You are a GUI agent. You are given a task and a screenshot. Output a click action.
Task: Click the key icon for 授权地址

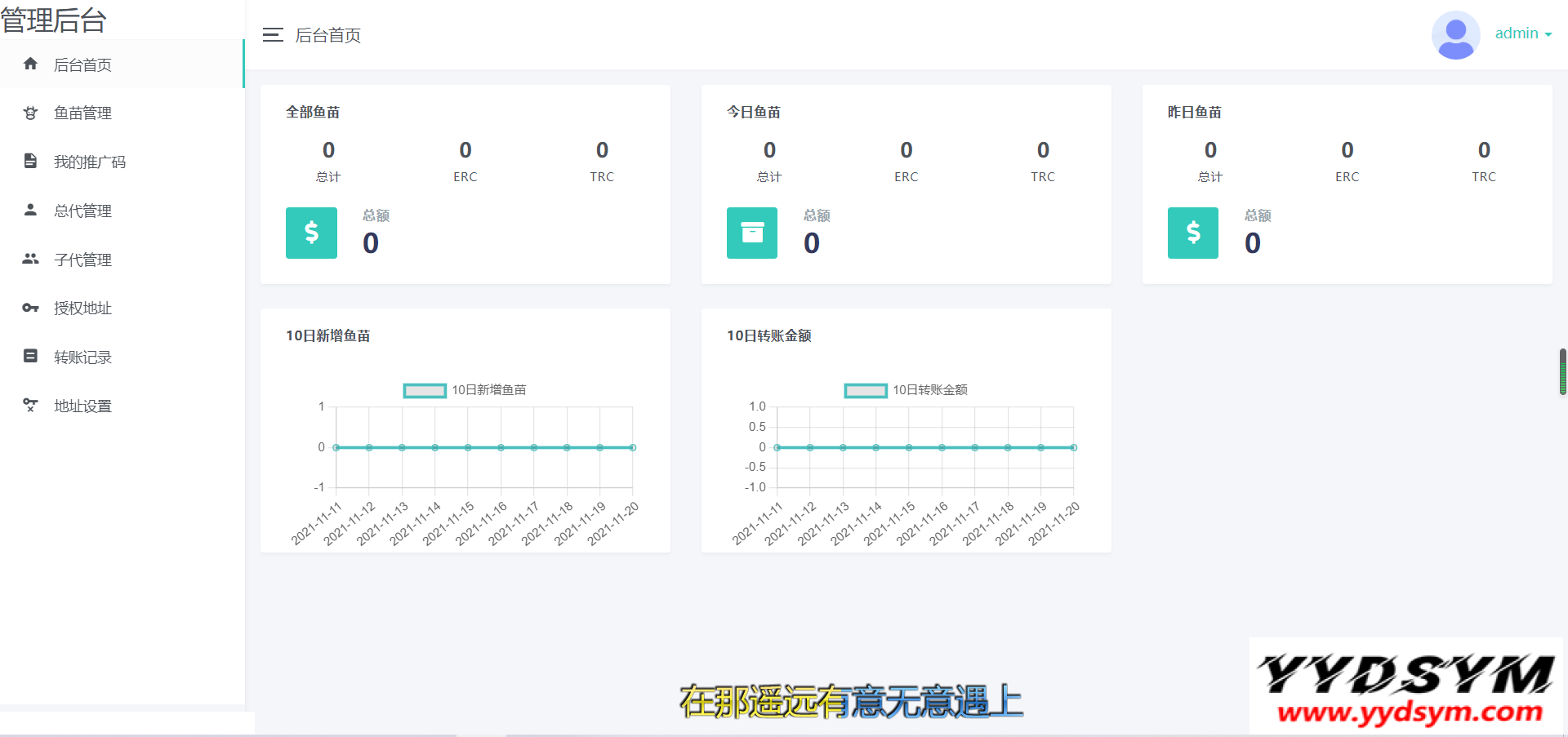[30, 308]
